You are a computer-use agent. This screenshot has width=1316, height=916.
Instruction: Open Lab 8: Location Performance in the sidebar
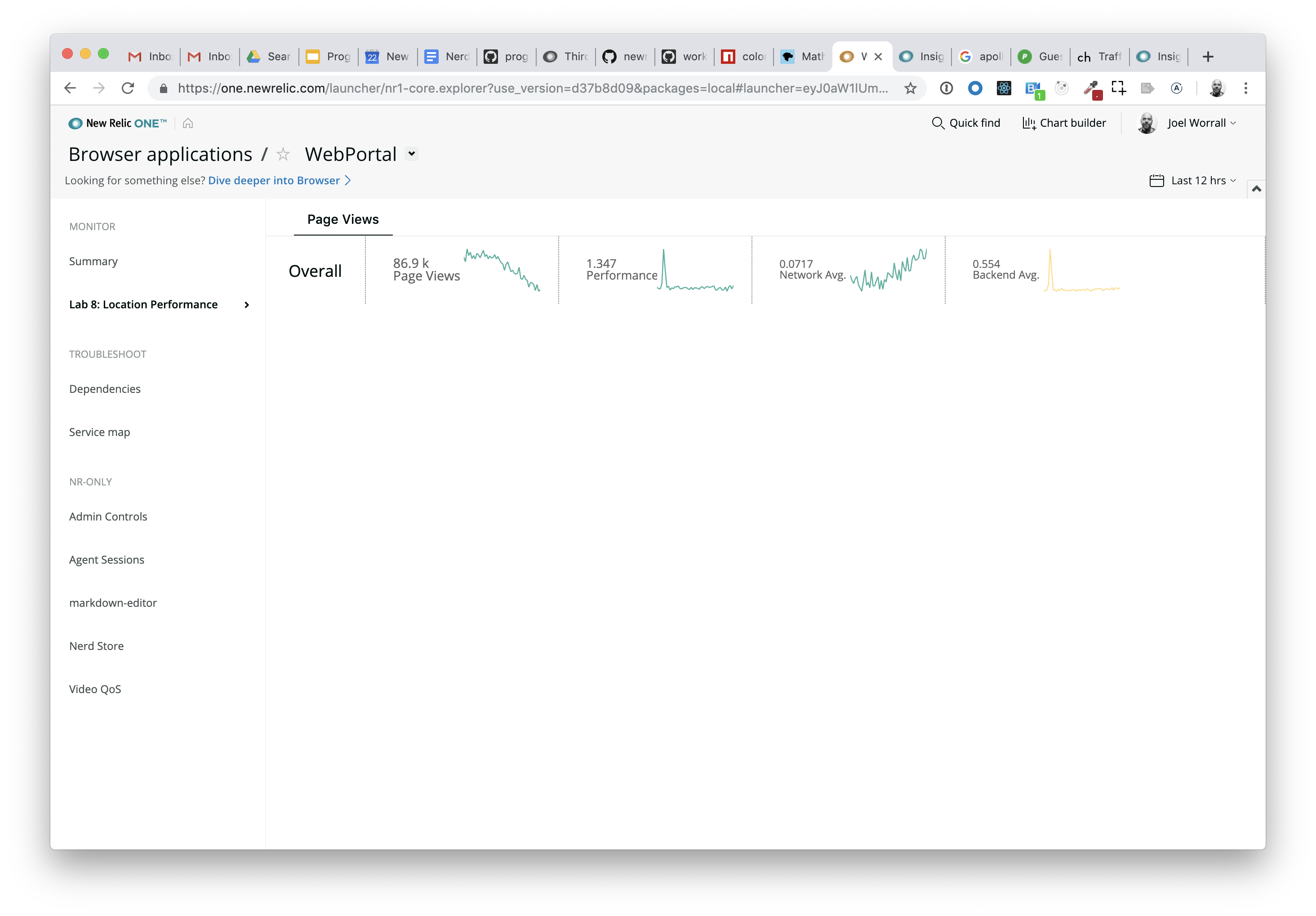pos(143,304)
